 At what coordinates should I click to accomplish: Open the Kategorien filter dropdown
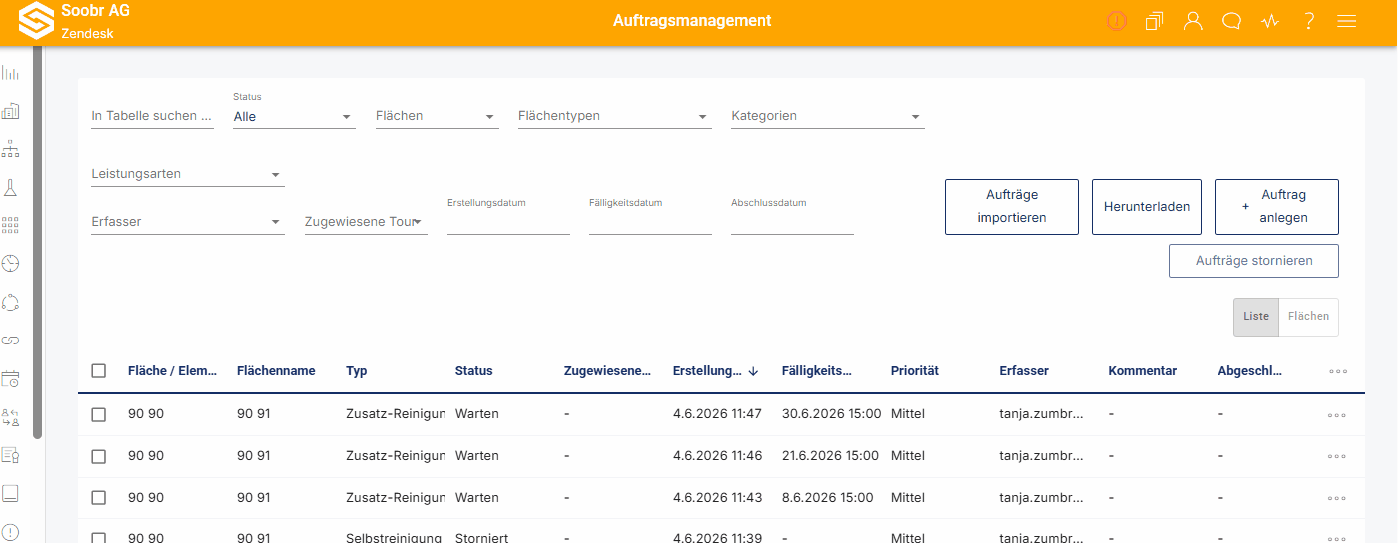click(827, 116)
